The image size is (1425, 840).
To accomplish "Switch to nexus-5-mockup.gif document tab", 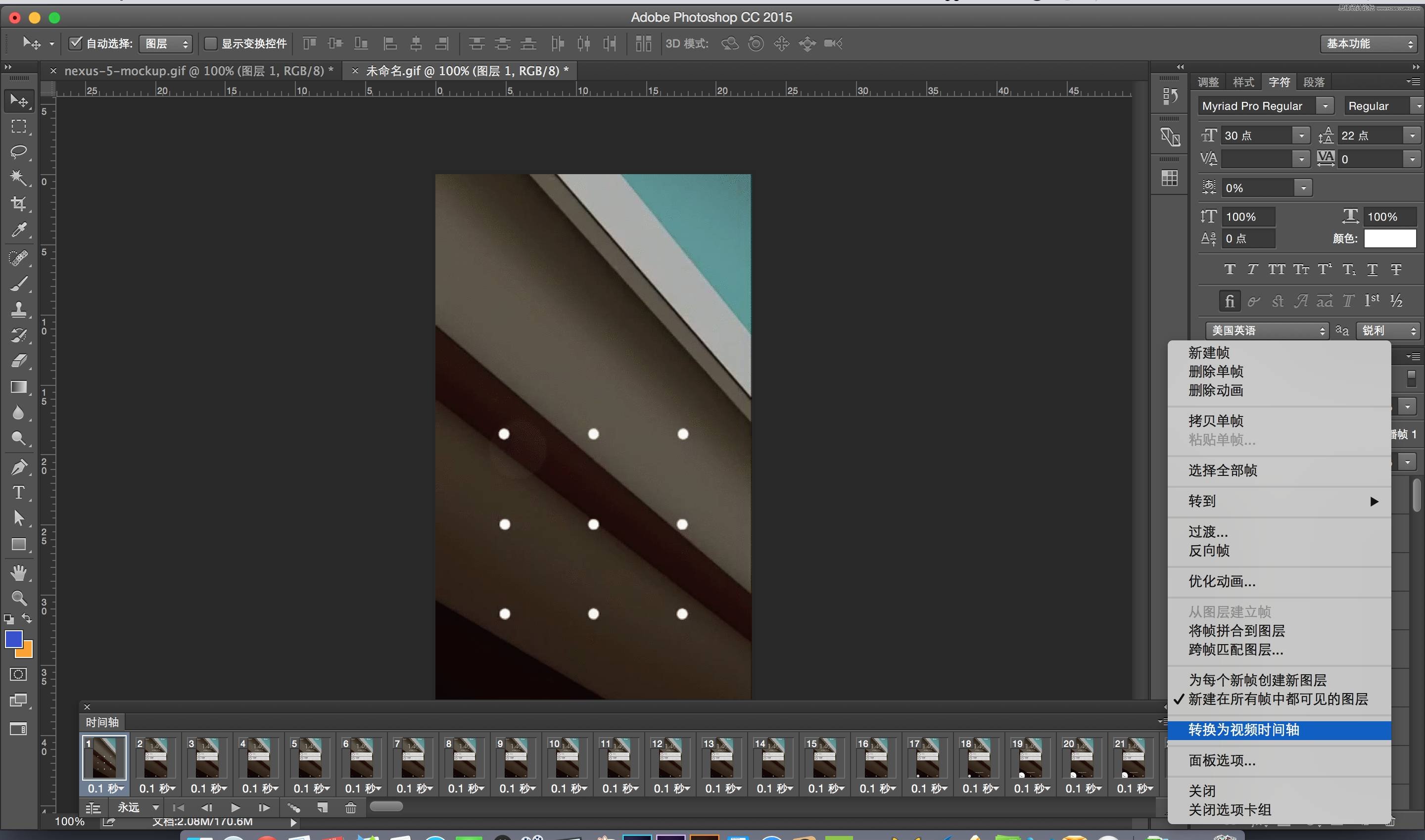I will coord(199,71).
